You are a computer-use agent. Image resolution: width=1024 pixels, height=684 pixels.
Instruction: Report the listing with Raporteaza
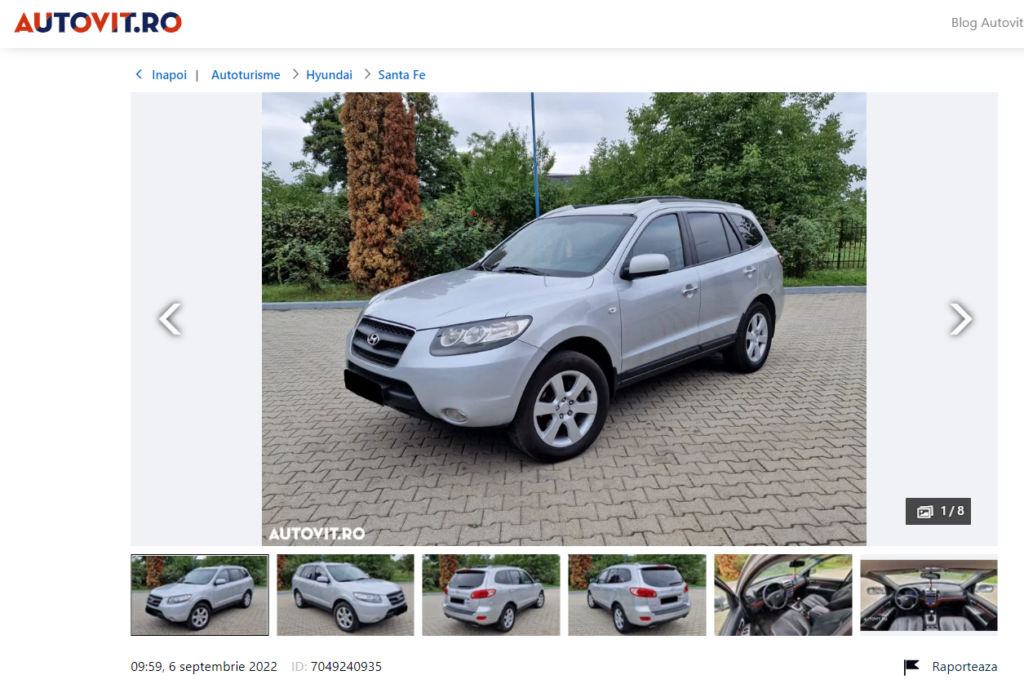tap(965, 666)
